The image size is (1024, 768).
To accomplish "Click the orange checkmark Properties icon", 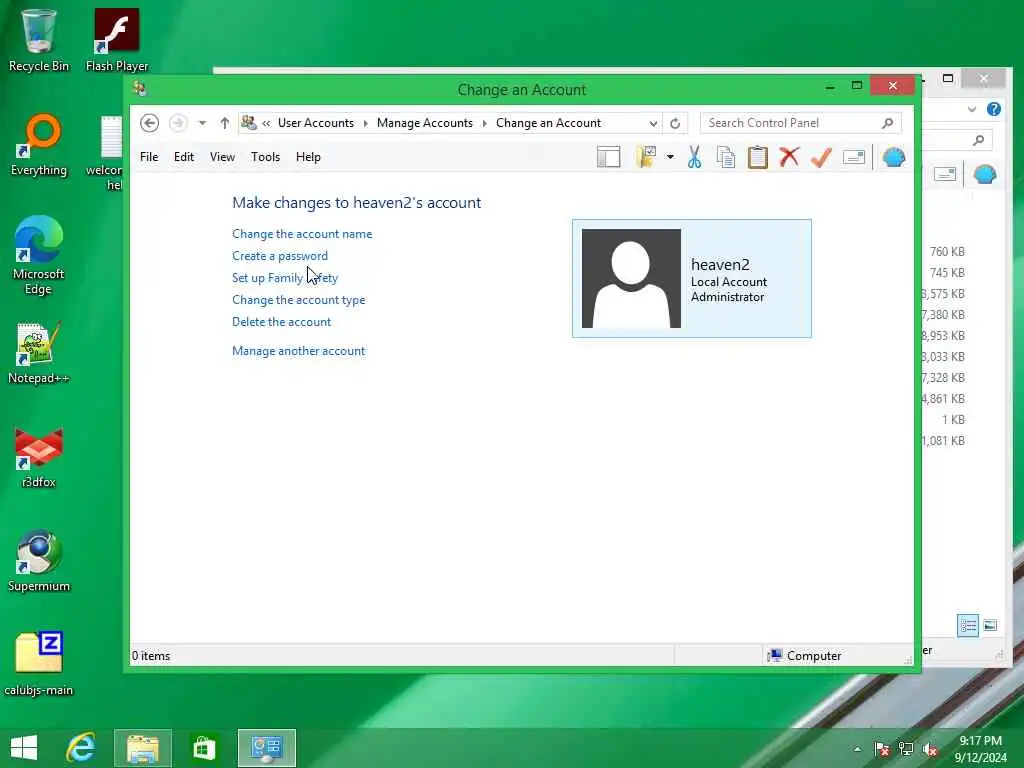I will (x=822, y=157).
